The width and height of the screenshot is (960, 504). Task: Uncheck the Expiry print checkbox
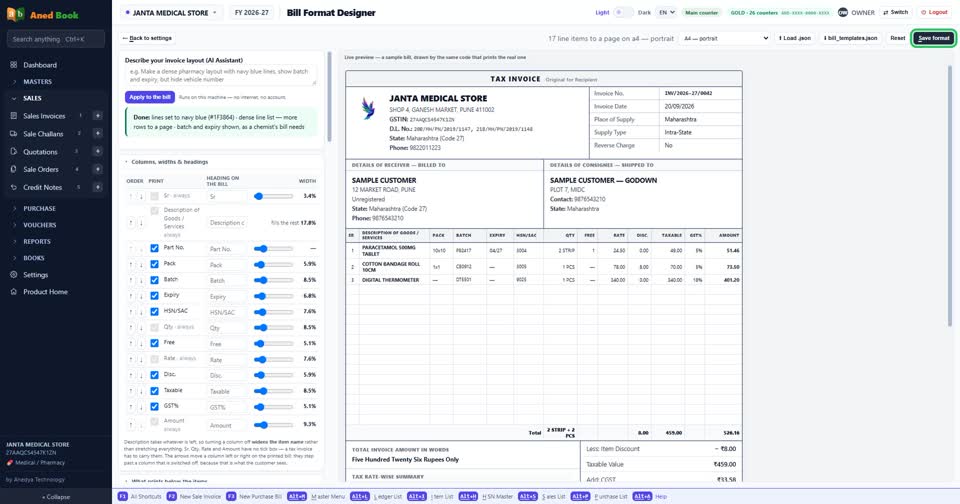154,296
